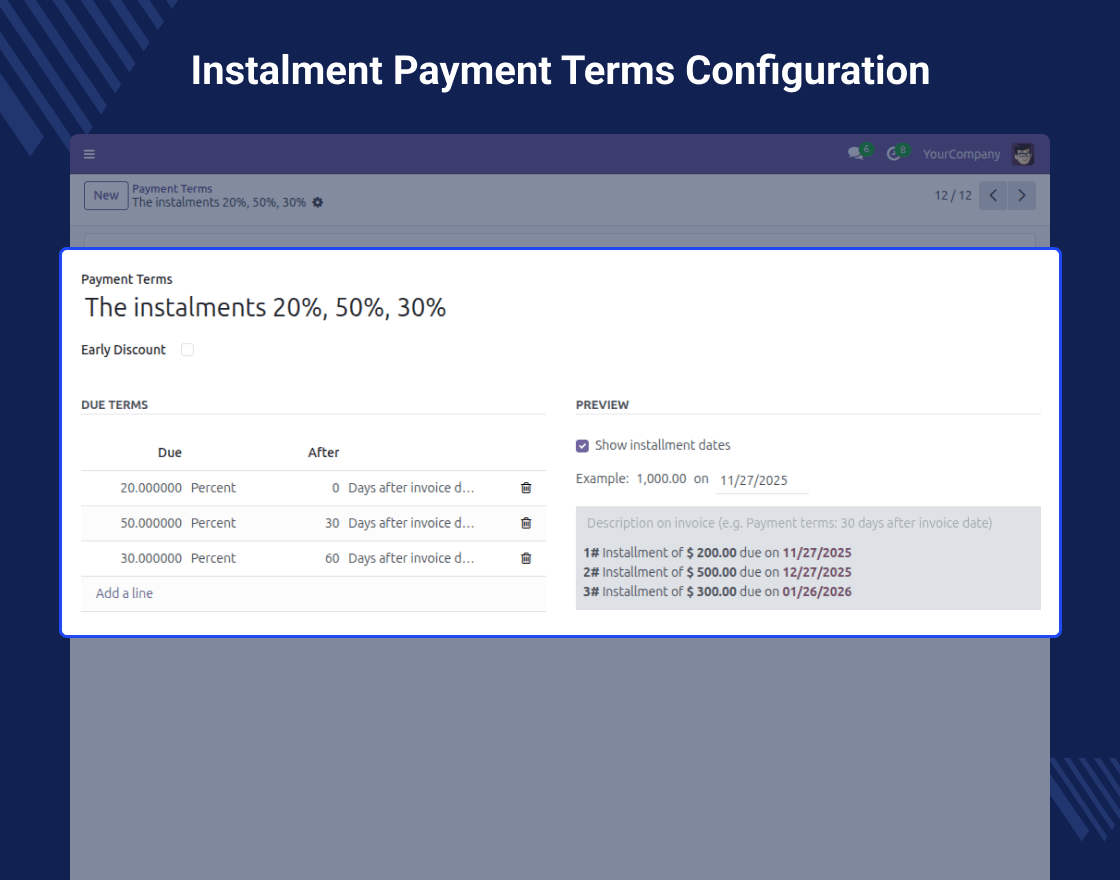The height and width of the screenshot is (880, 1120).
Task: Click the Description on invoice text area
Action: 808,523
